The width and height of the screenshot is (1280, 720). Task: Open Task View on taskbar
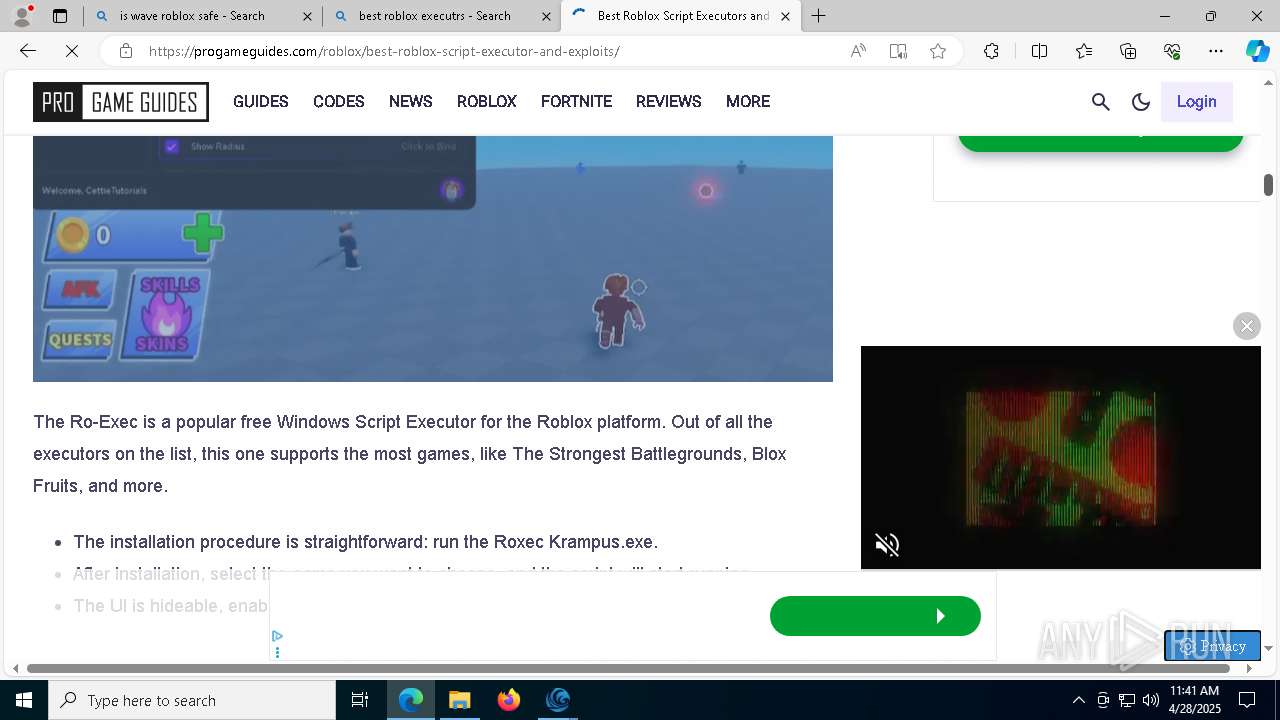360,700
